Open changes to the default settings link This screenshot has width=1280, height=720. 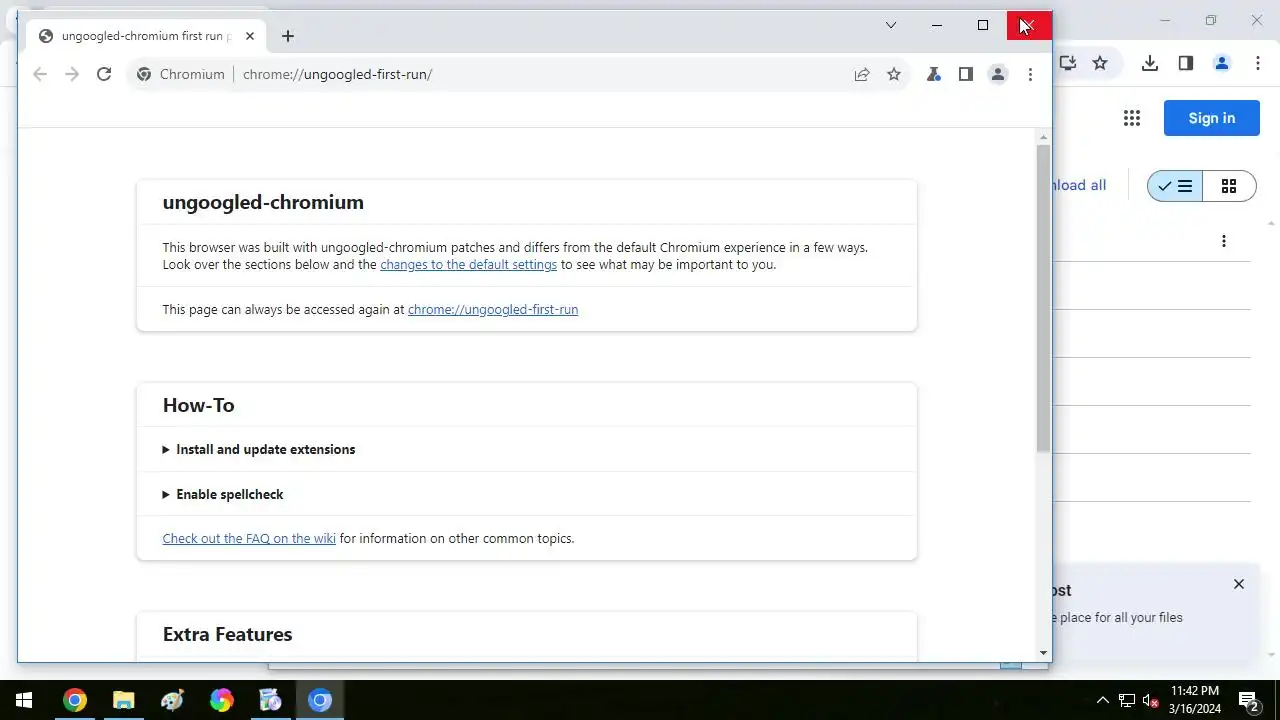468,265
